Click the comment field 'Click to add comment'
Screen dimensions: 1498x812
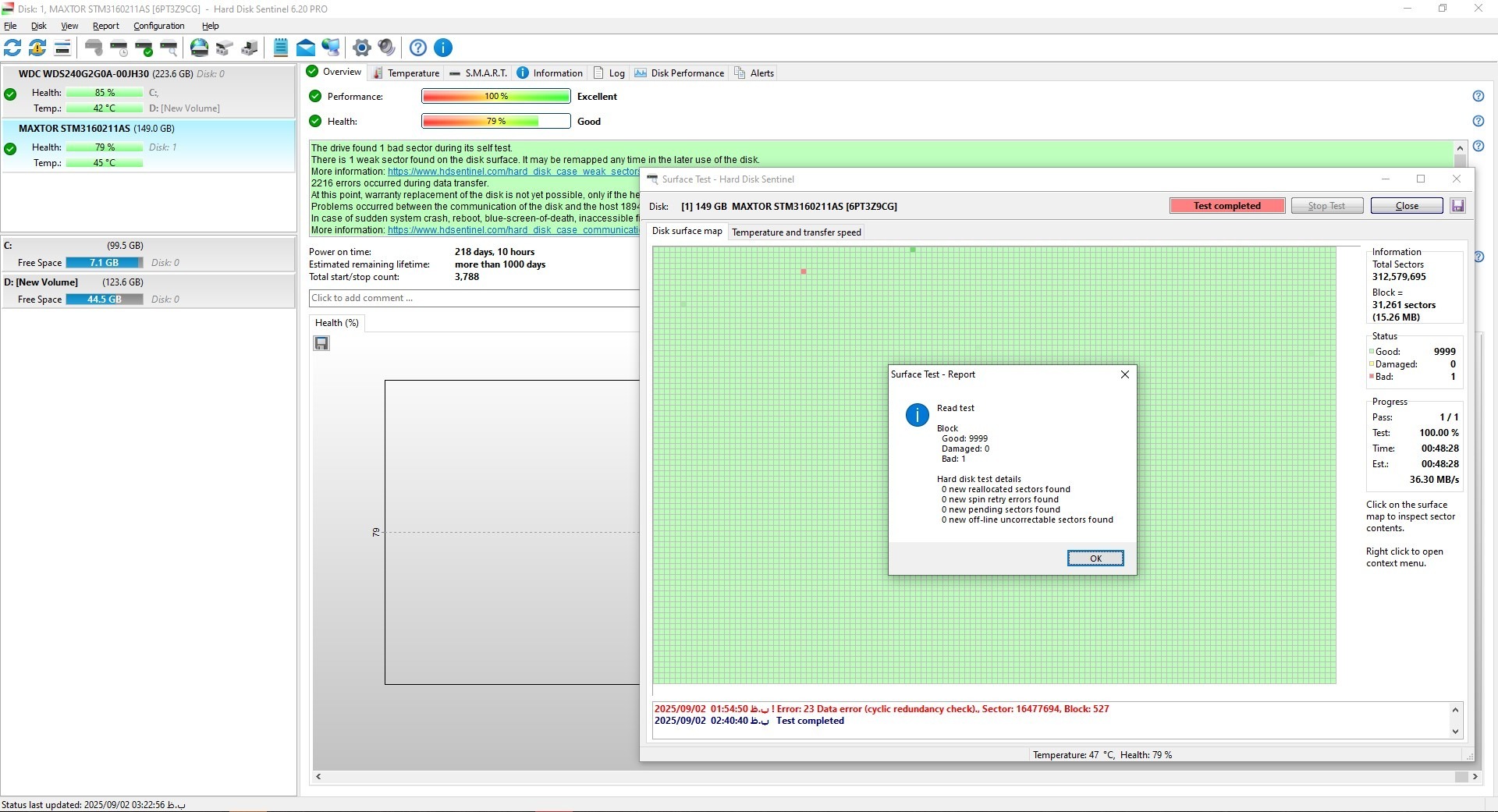coord(474,298)
